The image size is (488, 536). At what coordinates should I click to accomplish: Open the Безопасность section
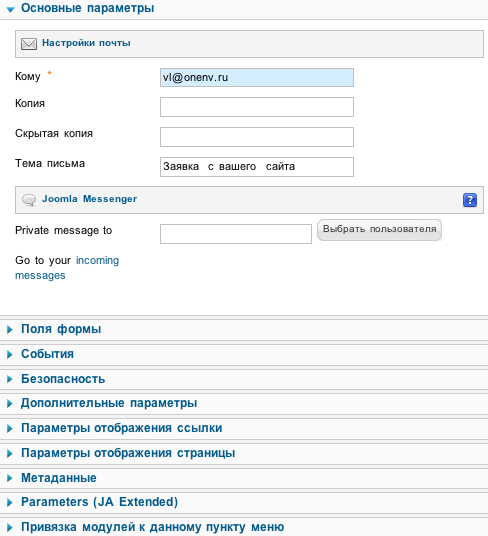tap(244, 379)
